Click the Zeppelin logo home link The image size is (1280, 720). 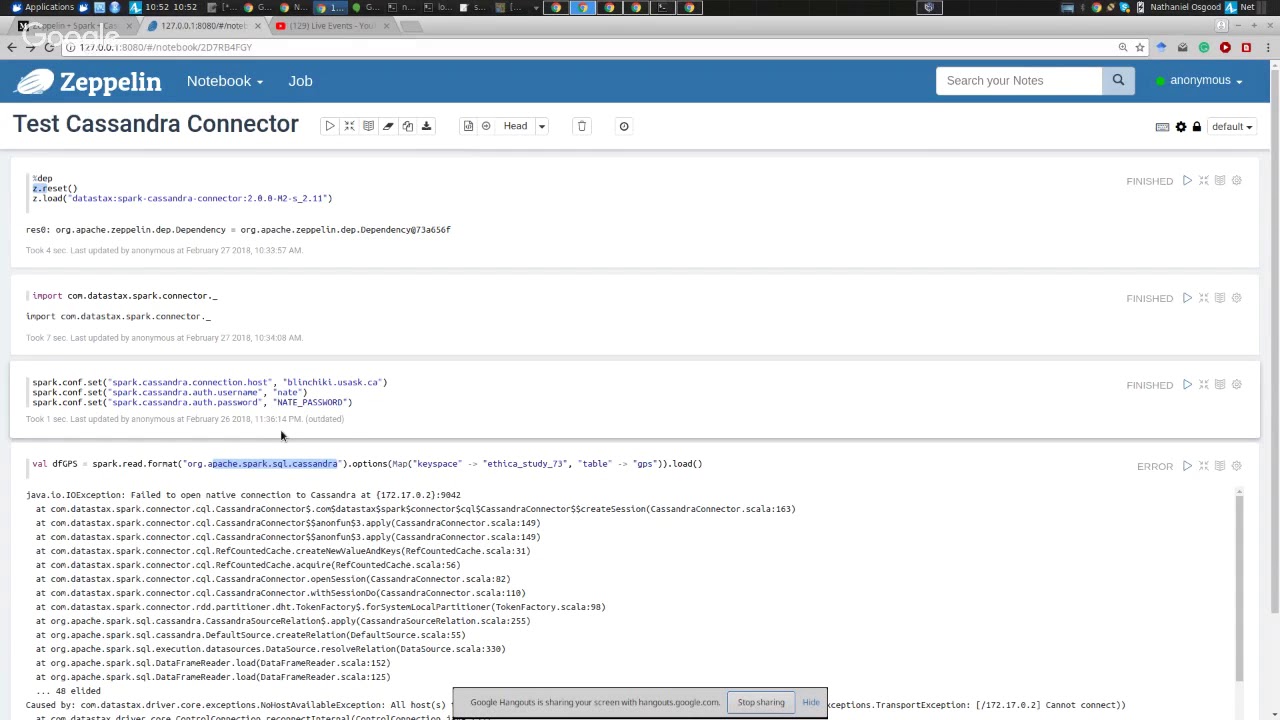[x=88, y=81]
